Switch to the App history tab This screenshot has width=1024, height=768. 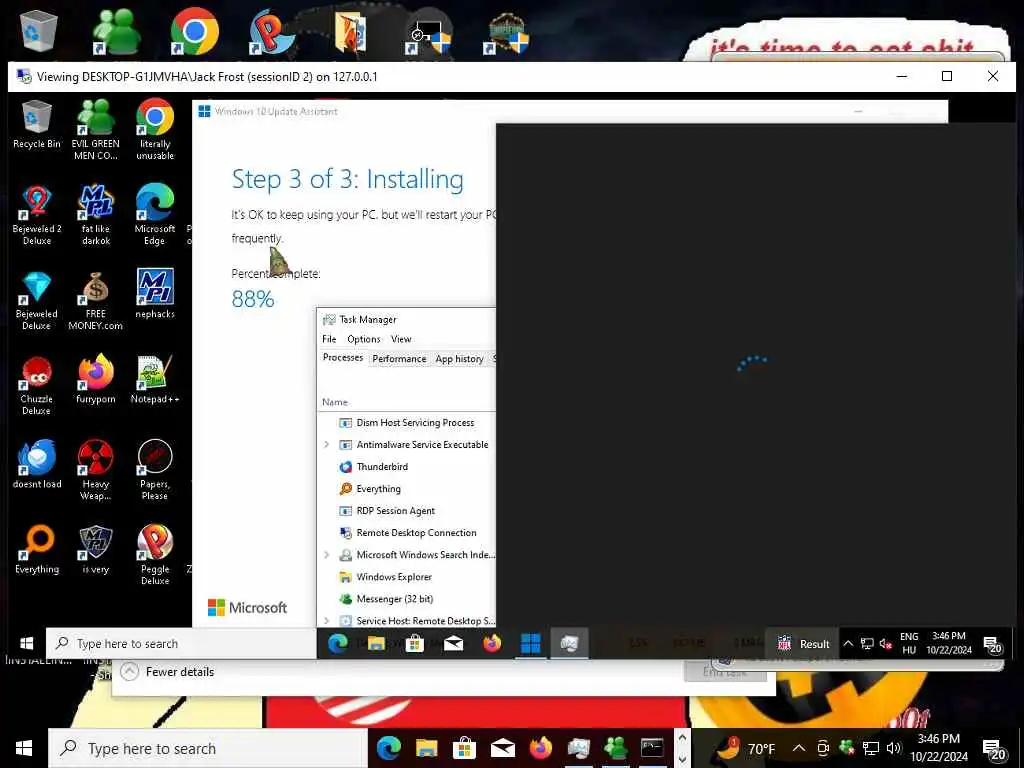pyautogui.click(x=459, y=359)
